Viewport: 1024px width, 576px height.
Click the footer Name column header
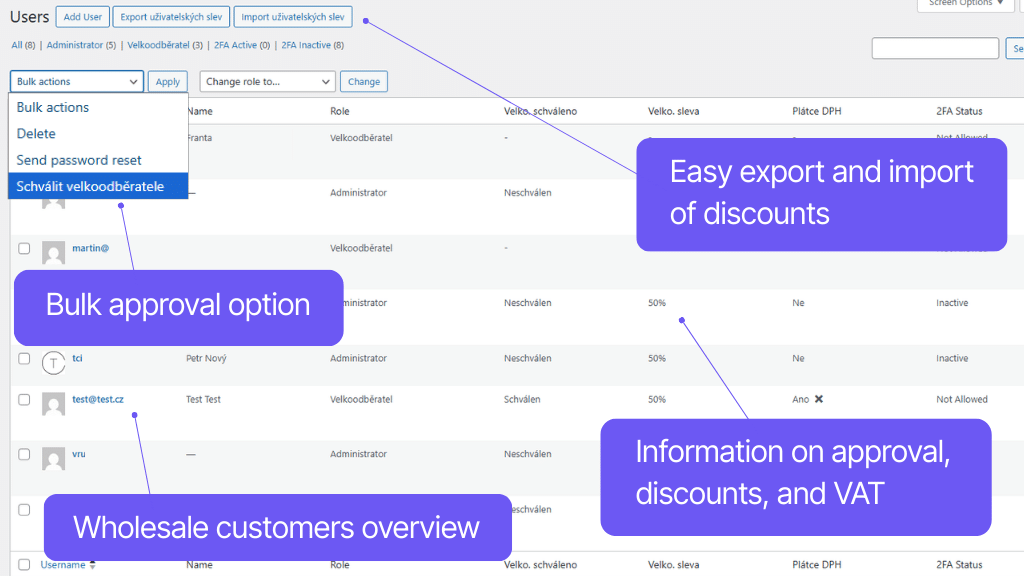click(199, 565)
